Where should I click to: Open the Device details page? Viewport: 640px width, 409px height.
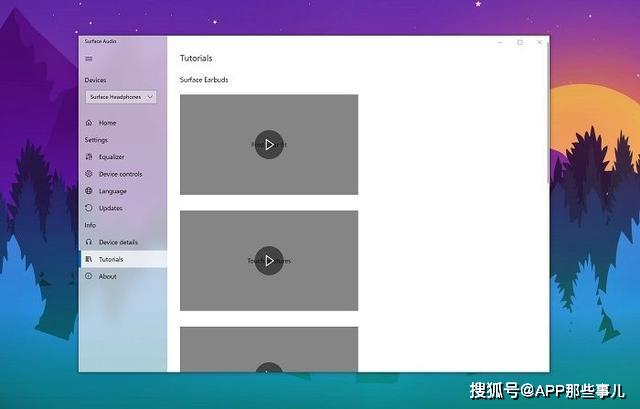click(123, 242)
